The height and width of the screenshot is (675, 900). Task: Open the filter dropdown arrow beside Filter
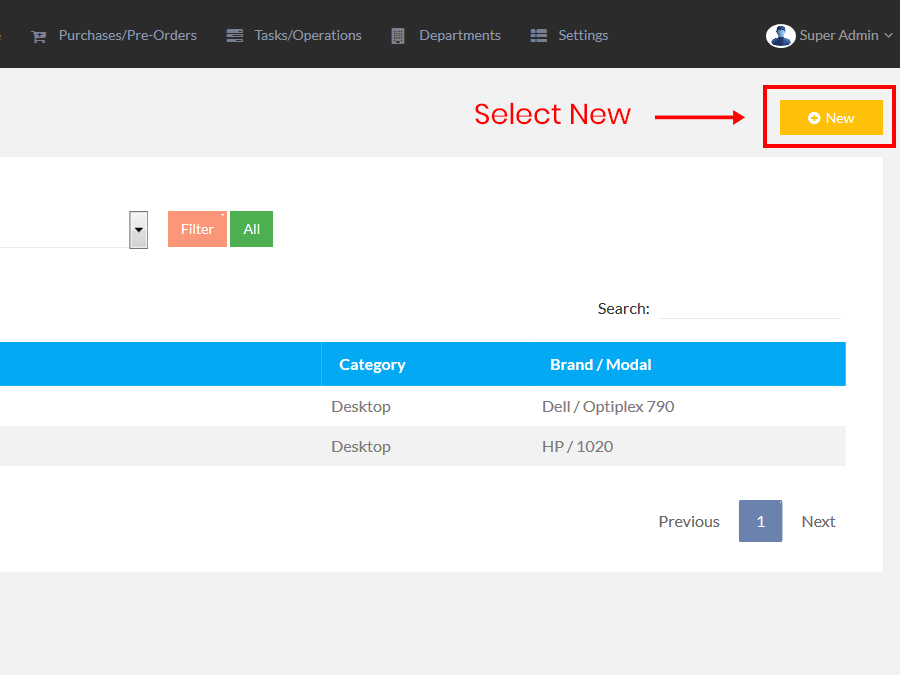(x=138, y=230)
